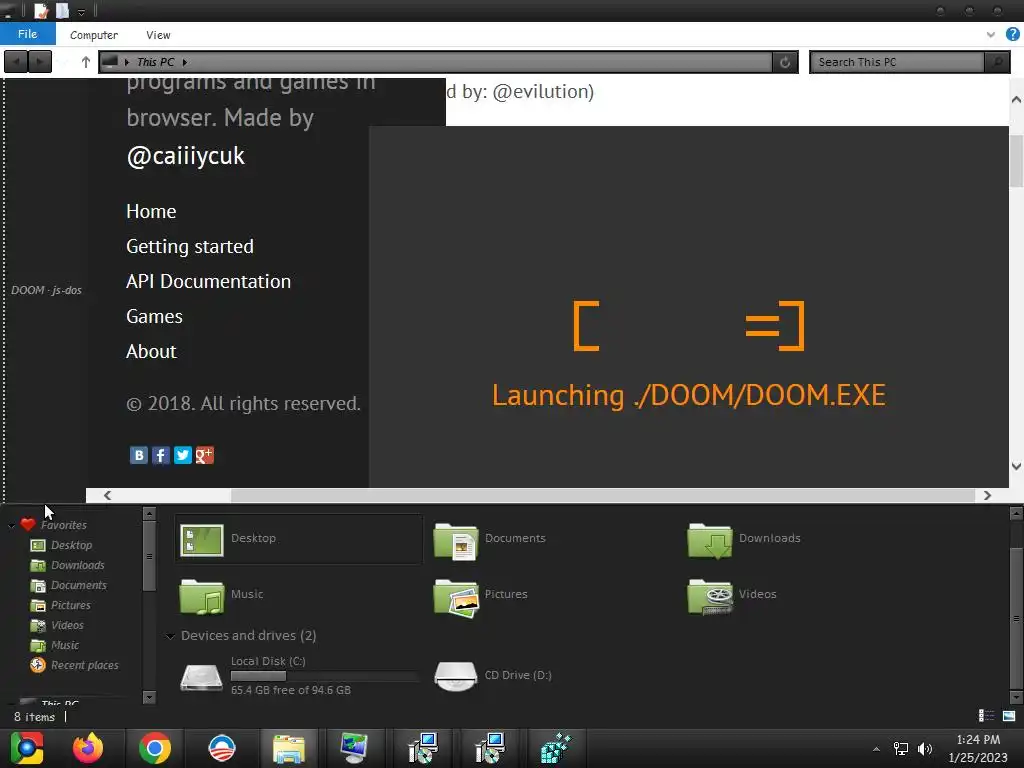Open Getting started page link

pos(190,246)
